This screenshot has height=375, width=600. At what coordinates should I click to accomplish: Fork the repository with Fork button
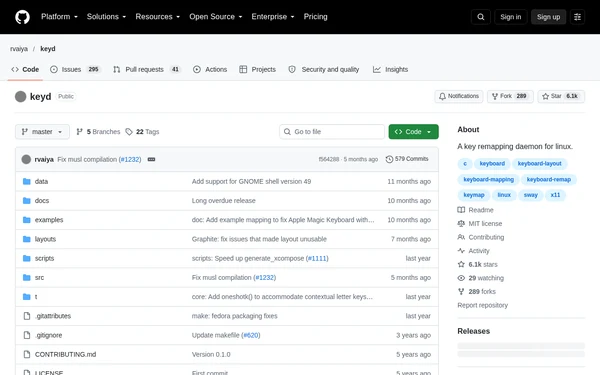click(510, 96)
